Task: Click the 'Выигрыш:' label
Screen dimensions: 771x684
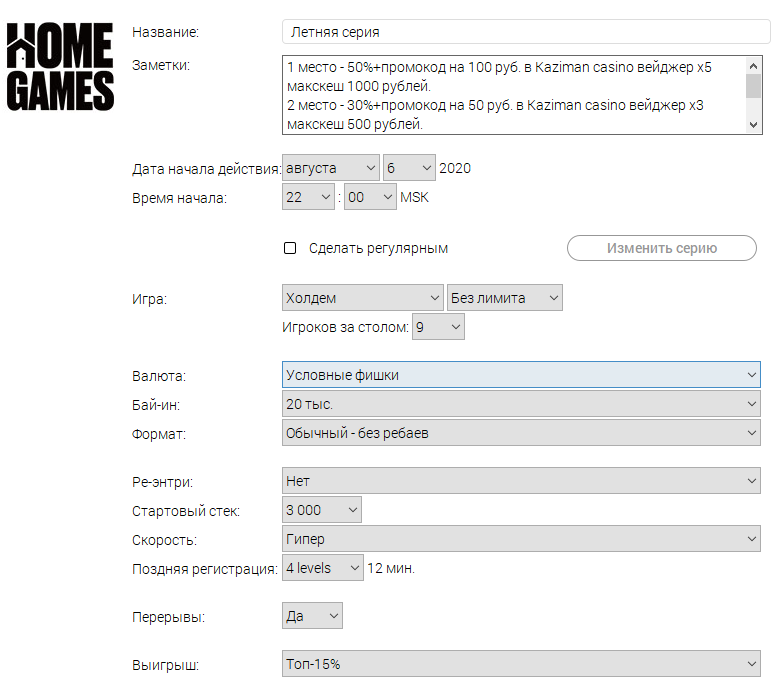Action: (165, 665)
